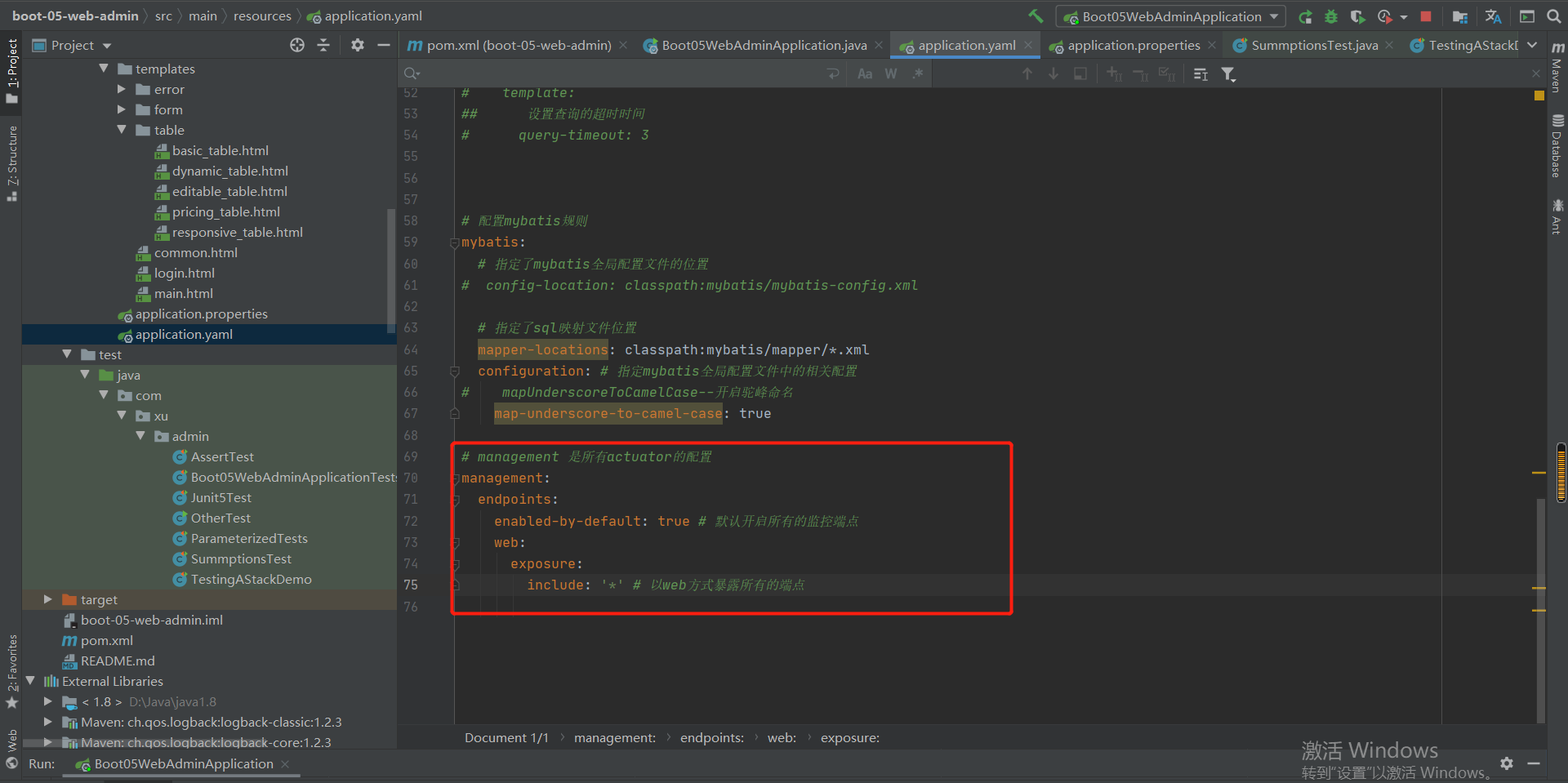Rerun the application with the green arrow
Screen dimensions: 1568x783
[1305, 16]
